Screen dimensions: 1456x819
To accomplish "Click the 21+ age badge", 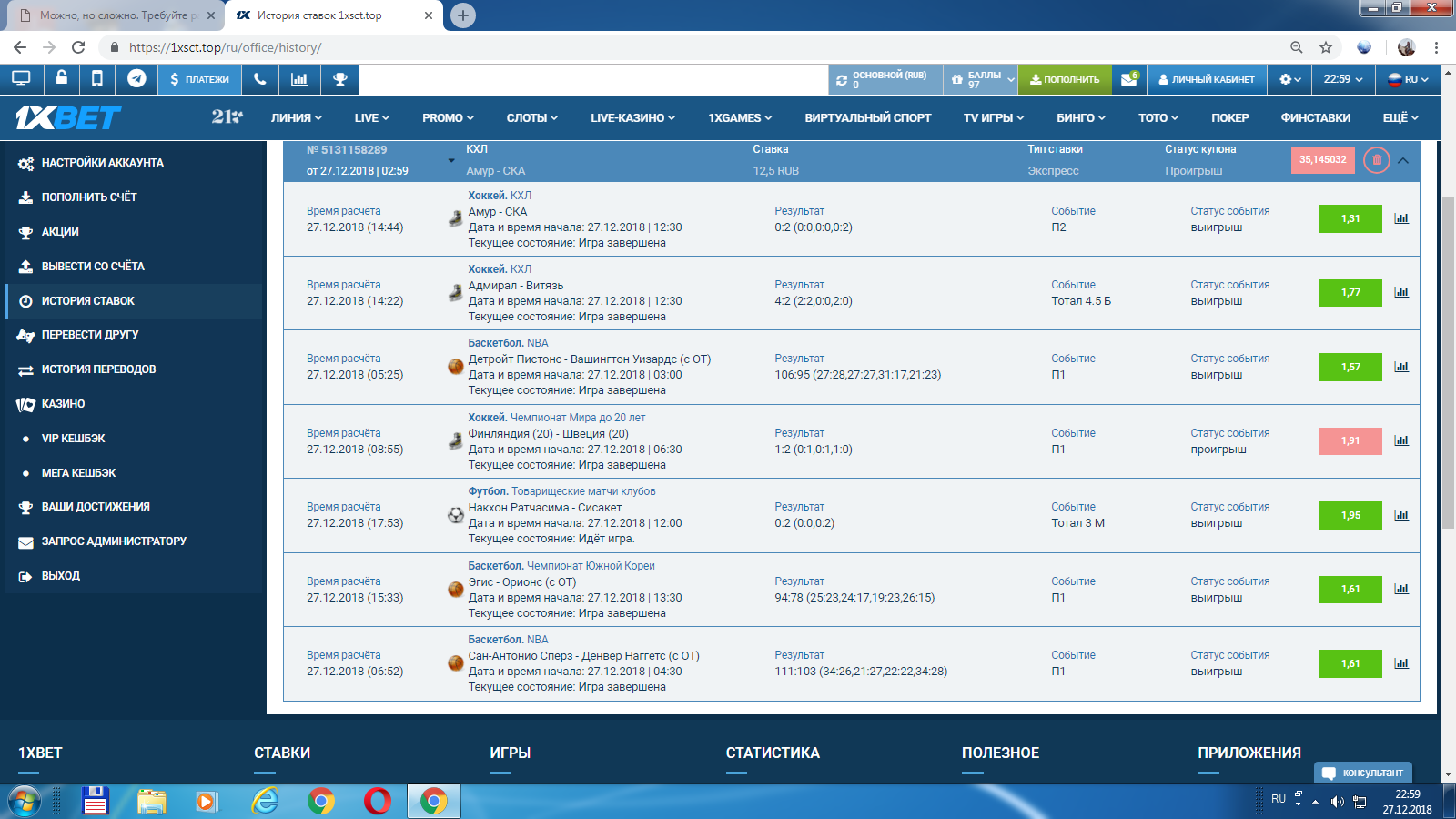I will click(x=227, y=116).
